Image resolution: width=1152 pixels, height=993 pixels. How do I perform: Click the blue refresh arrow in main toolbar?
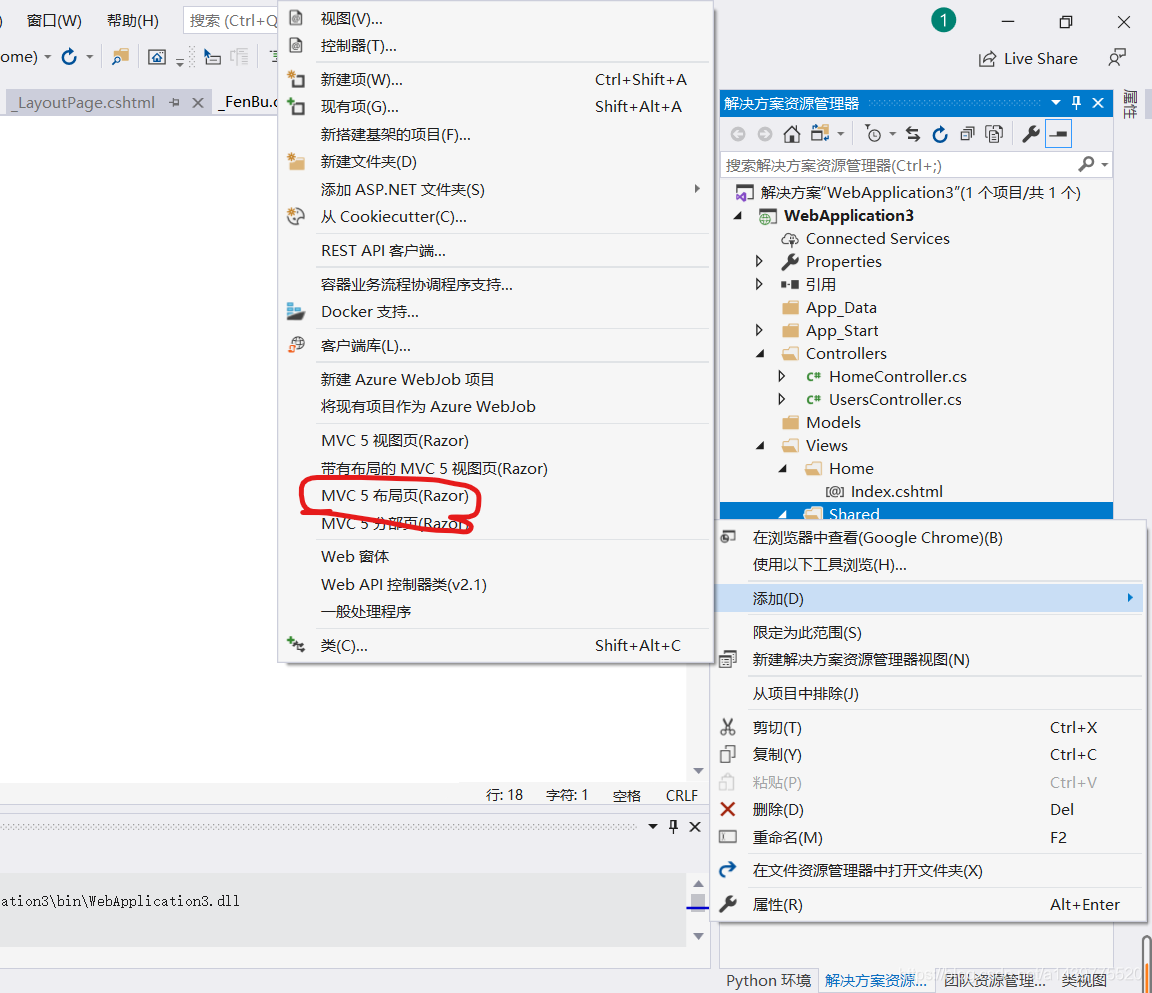[x=69, y=57]
